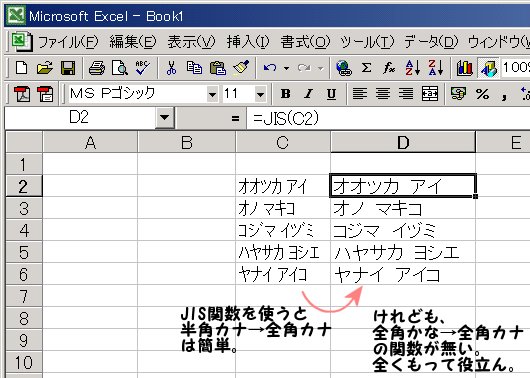Toggle Bold formatting
This screenshot has width=530, height=378.
pyautogui.click(x=286, y=94)
